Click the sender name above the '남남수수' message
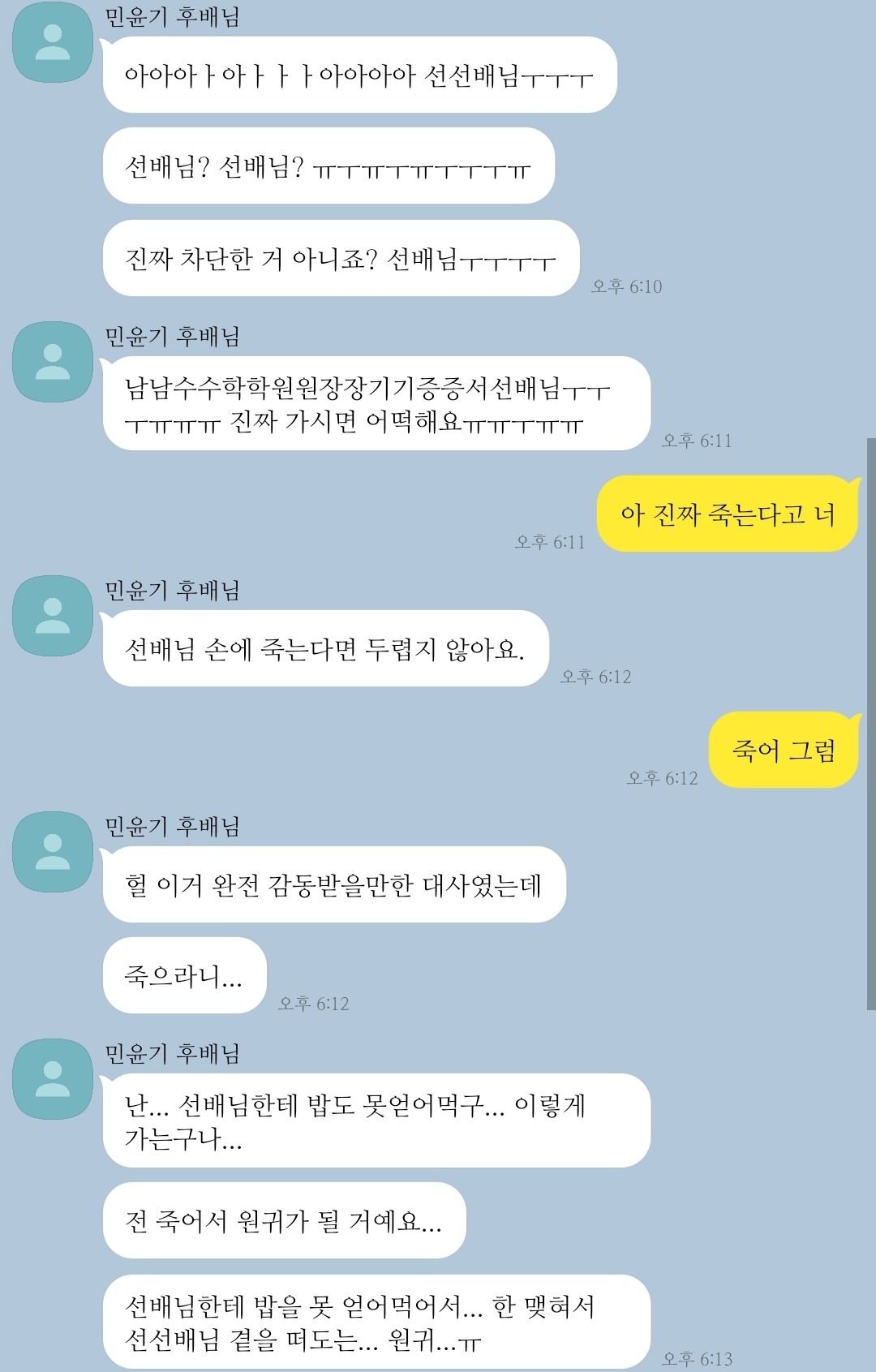 172,336
